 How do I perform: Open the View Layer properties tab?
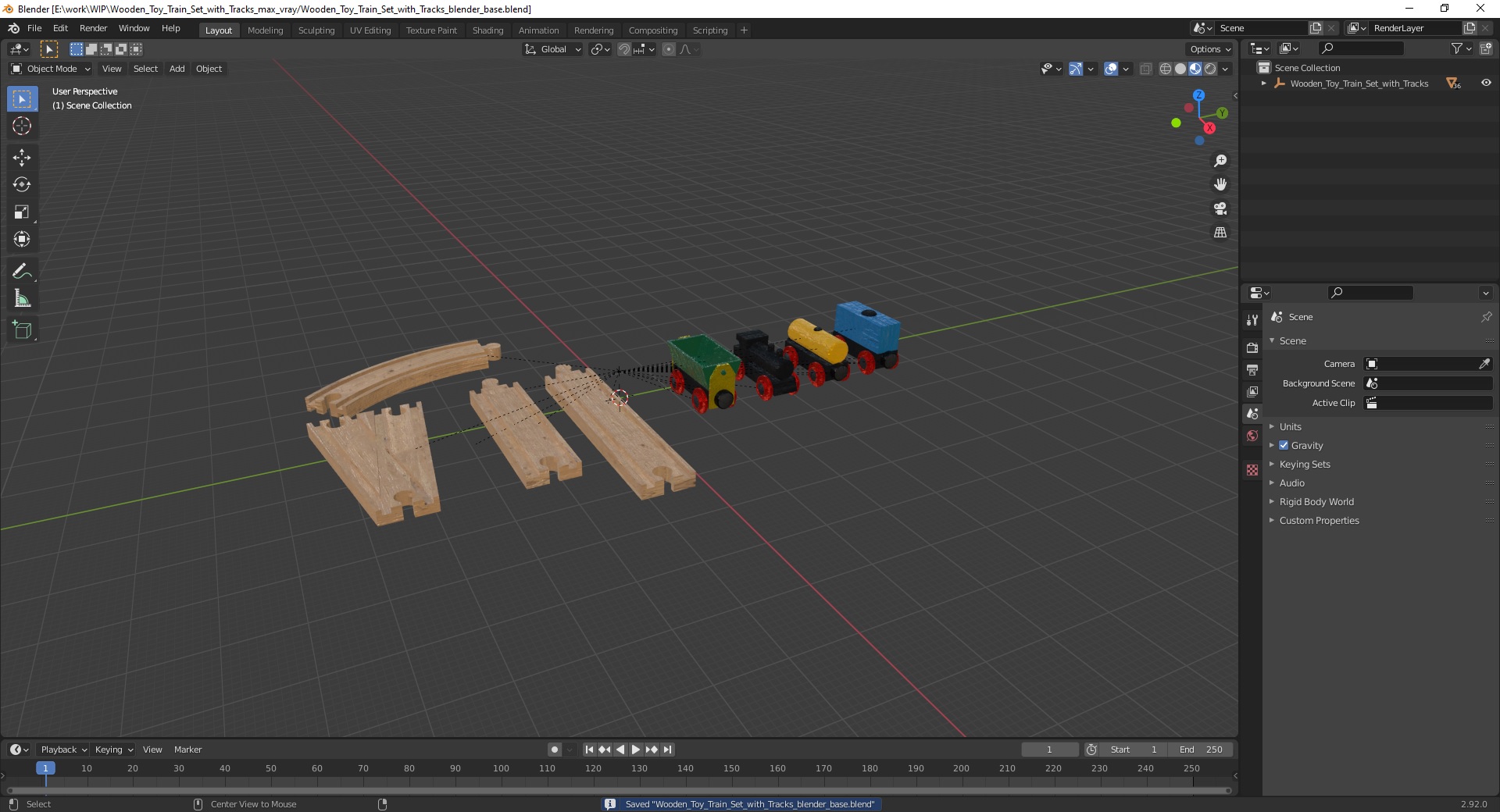point(1252,391)
